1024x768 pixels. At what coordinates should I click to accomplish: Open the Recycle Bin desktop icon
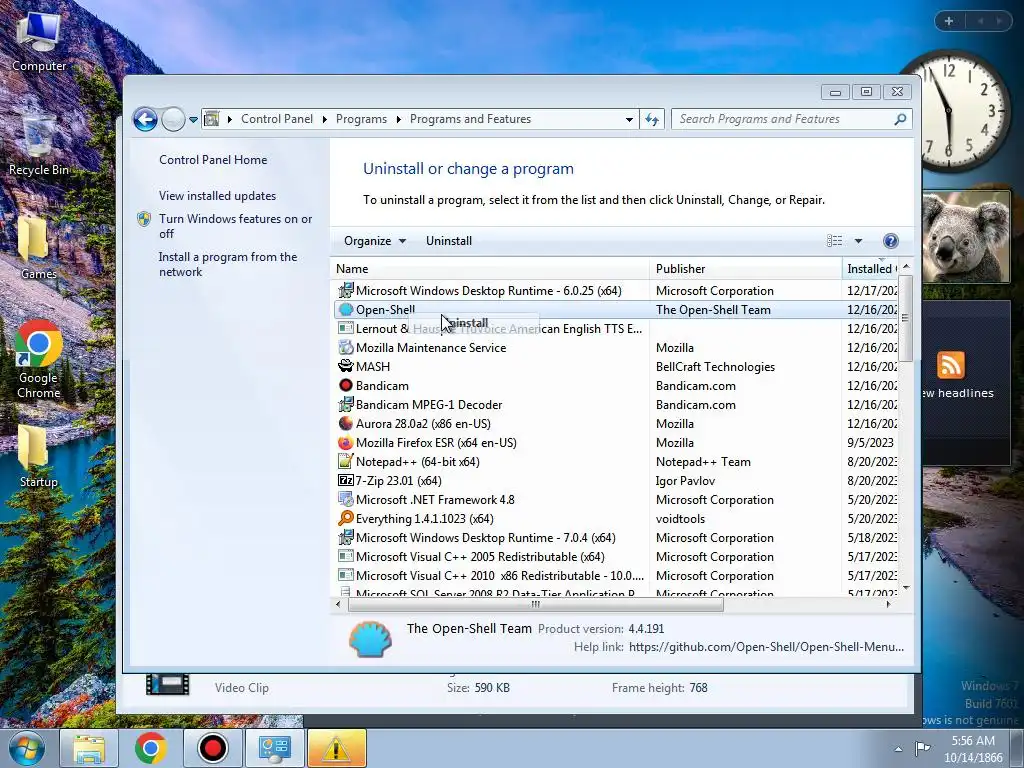(x=39, y=145)
